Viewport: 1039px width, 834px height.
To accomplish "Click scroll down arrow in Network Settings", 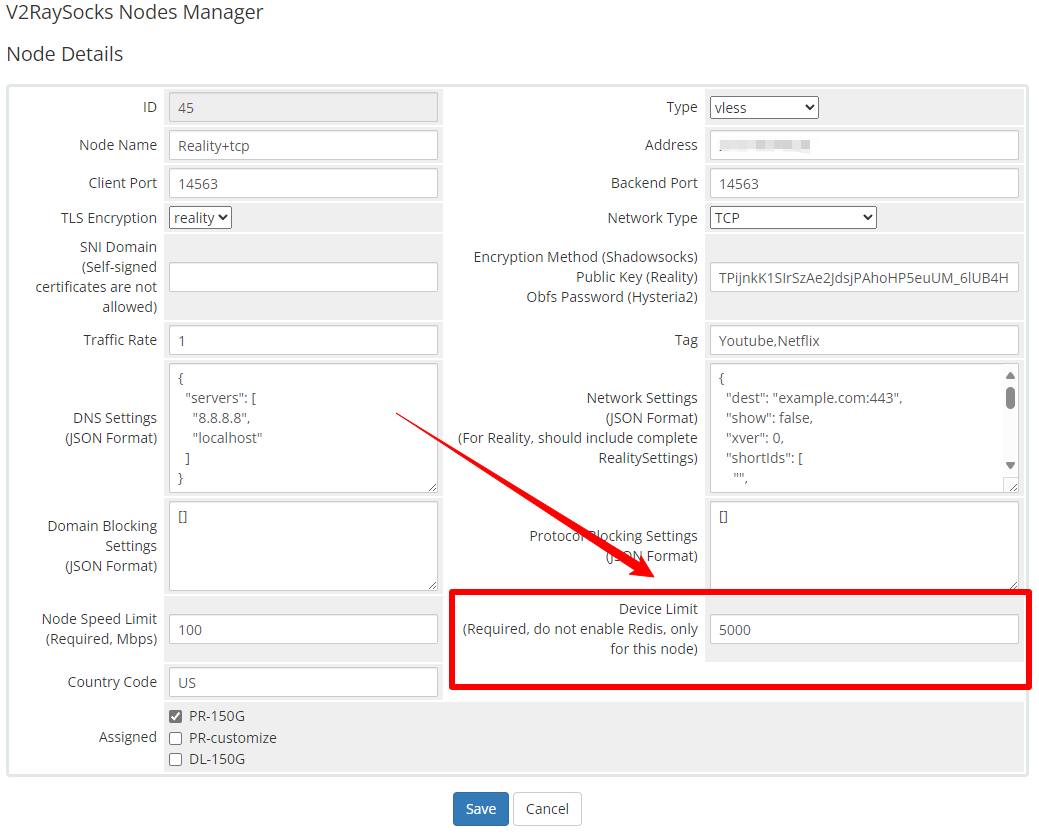I will coord(1010,465).
